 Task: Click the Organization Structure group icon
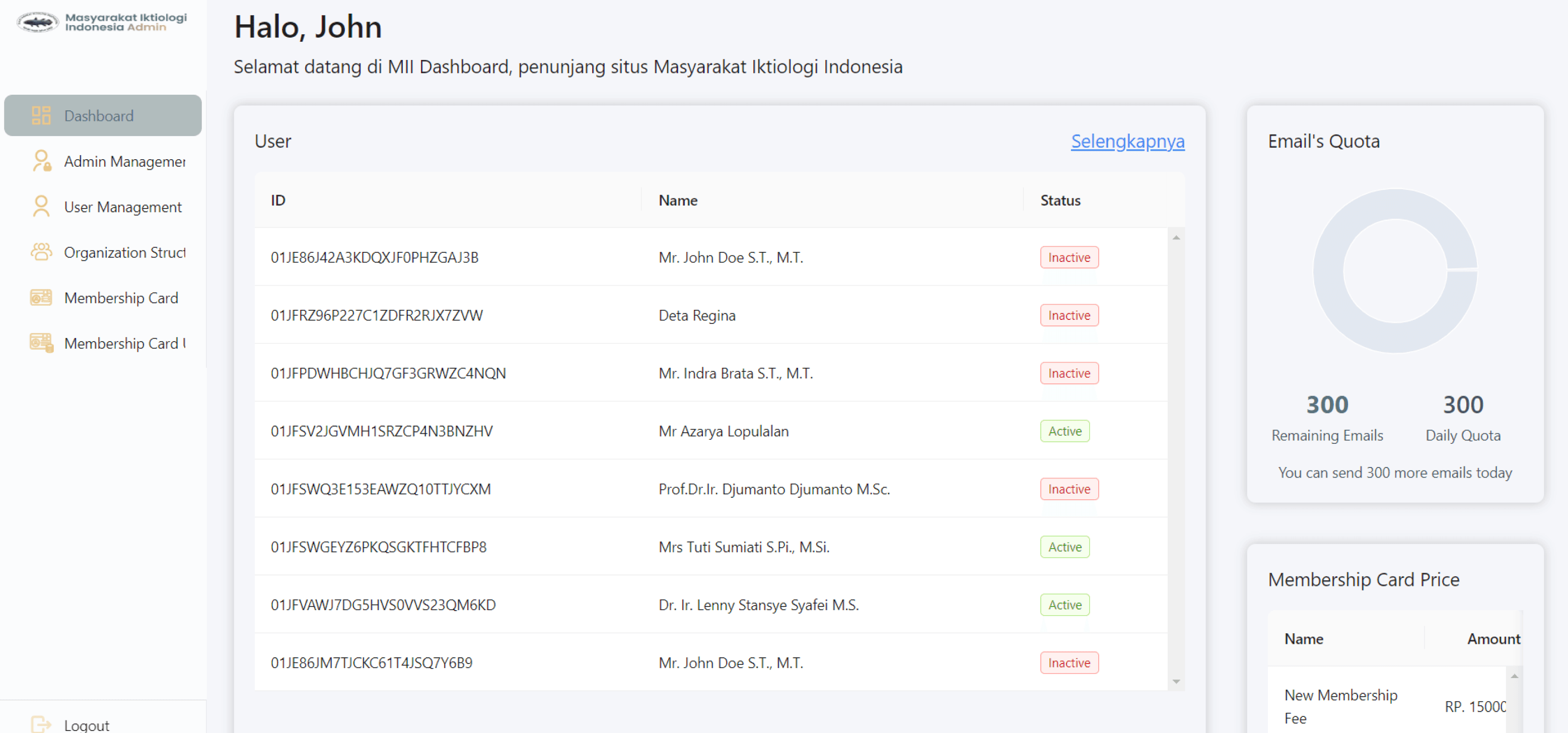(x=41, y=252)
